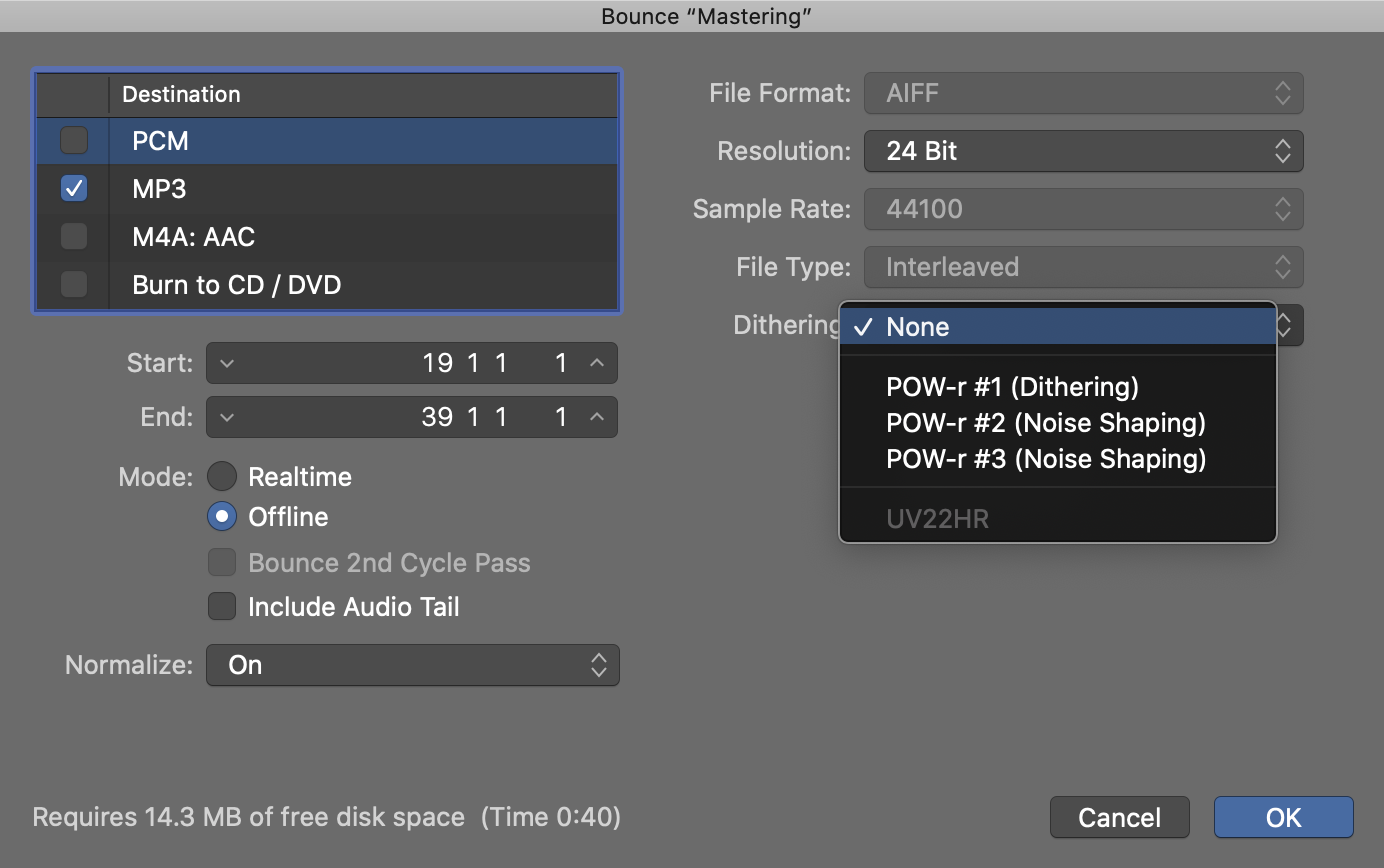The height and width of the screenshot is (868, 1384).
Task: Select the Realtime bounce mode
Action: (222, 476)
